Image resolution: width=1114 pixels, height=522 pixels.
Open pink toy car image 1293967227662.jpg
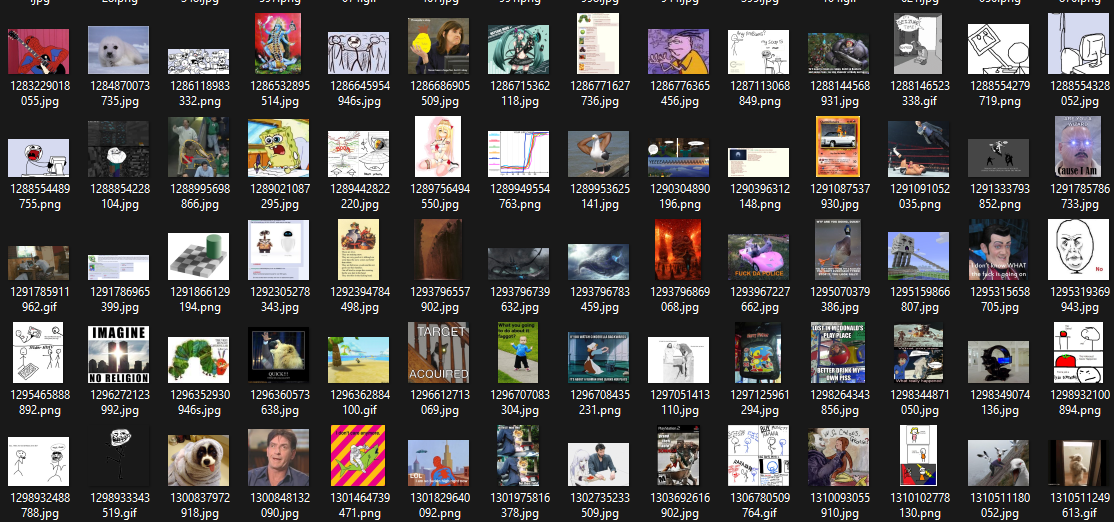759,257
